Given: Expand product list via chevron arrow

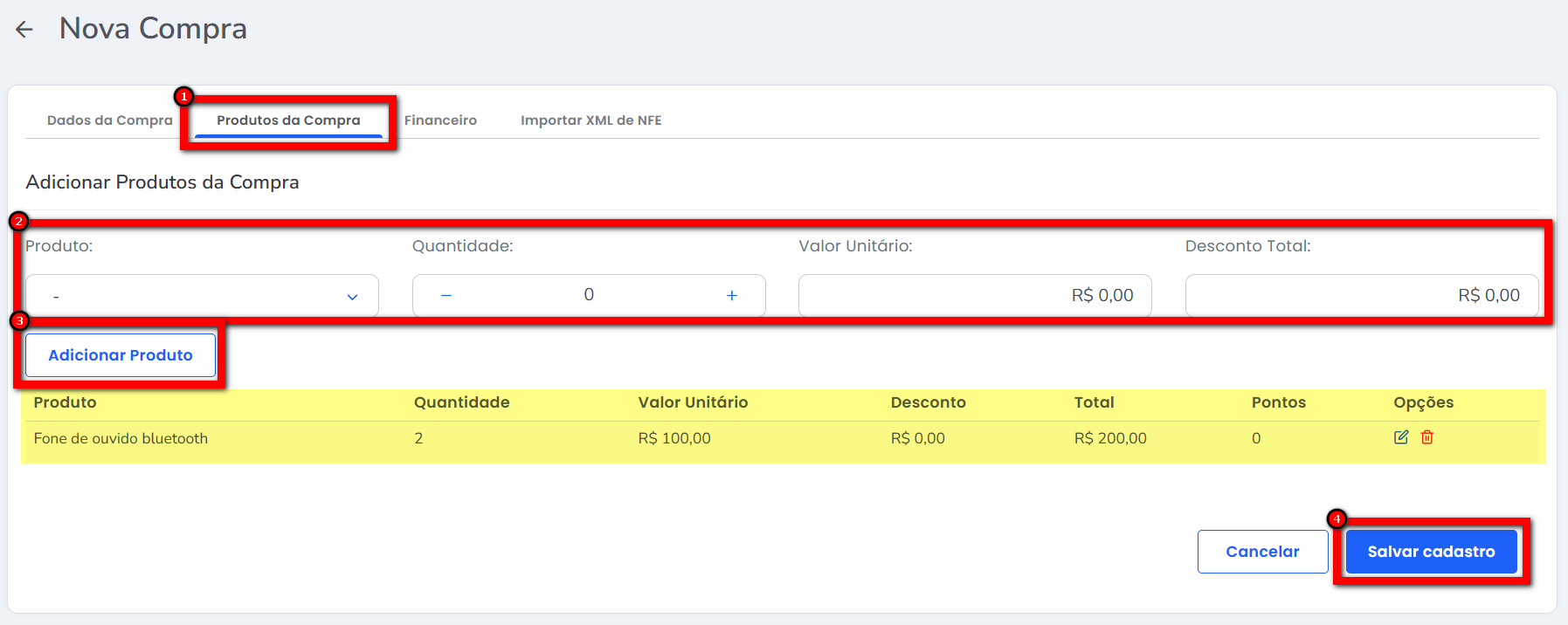Looking at the screenshot, I should (x=352, y=297).
